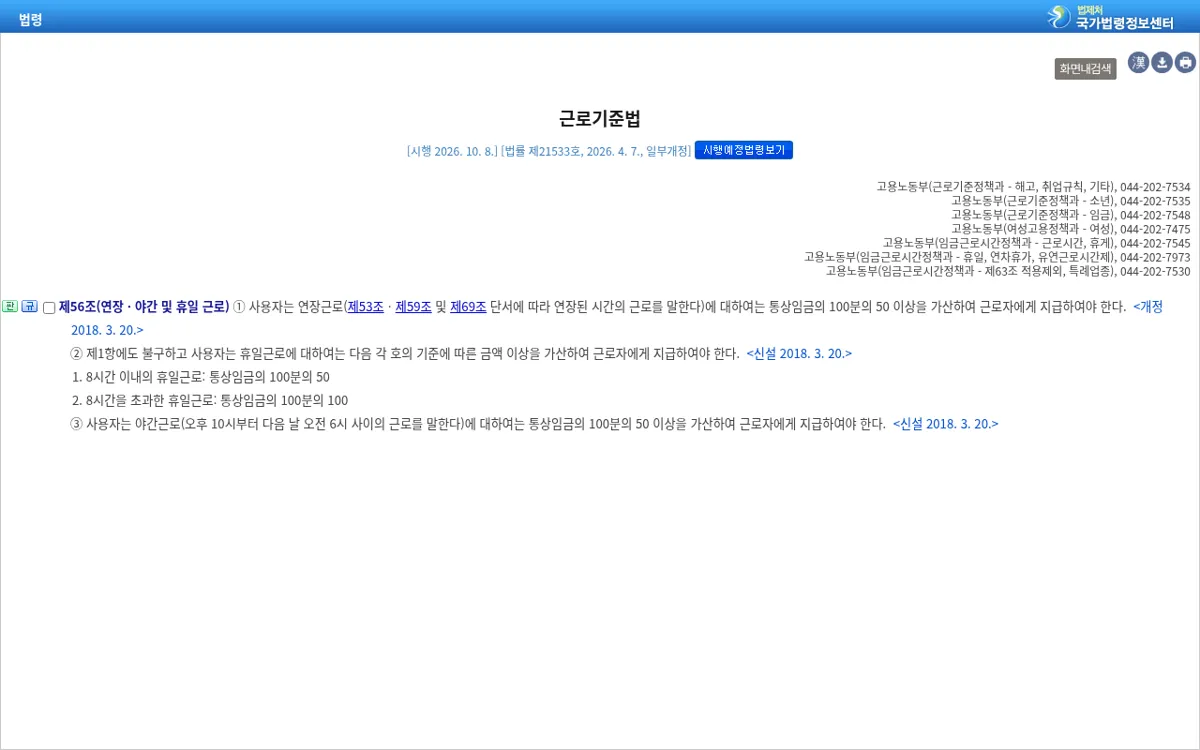Open the 화면내검색 in-page search

tap(1085, 69)
